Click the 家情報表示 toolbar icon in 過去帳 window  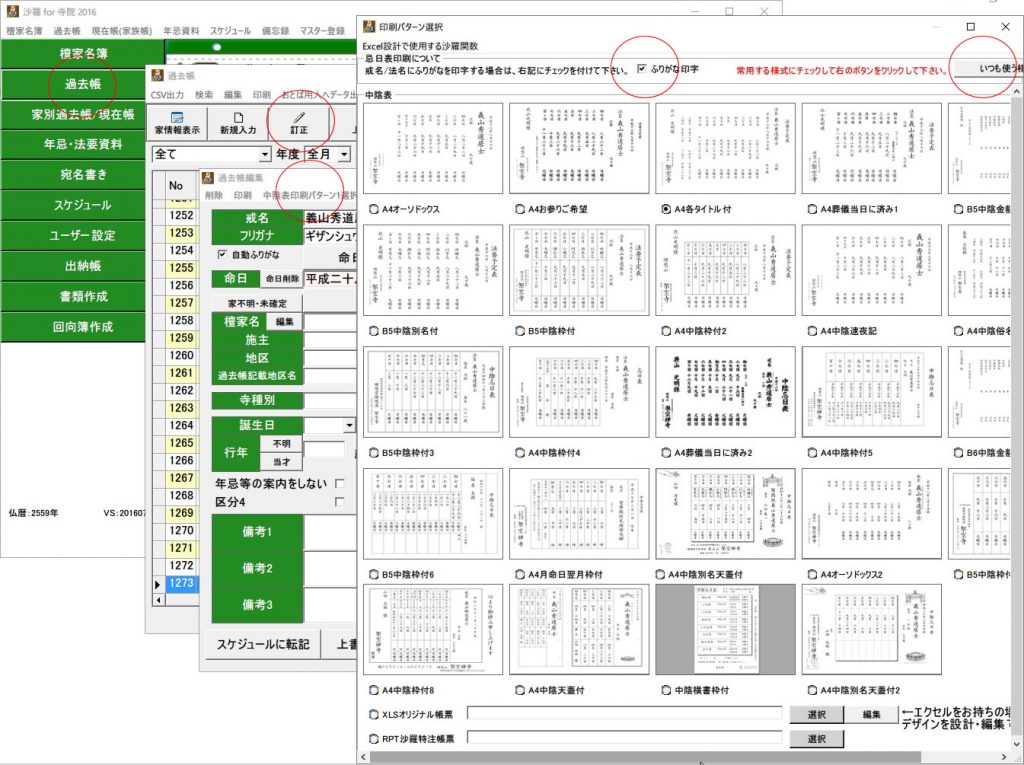[x=177, y=118]
